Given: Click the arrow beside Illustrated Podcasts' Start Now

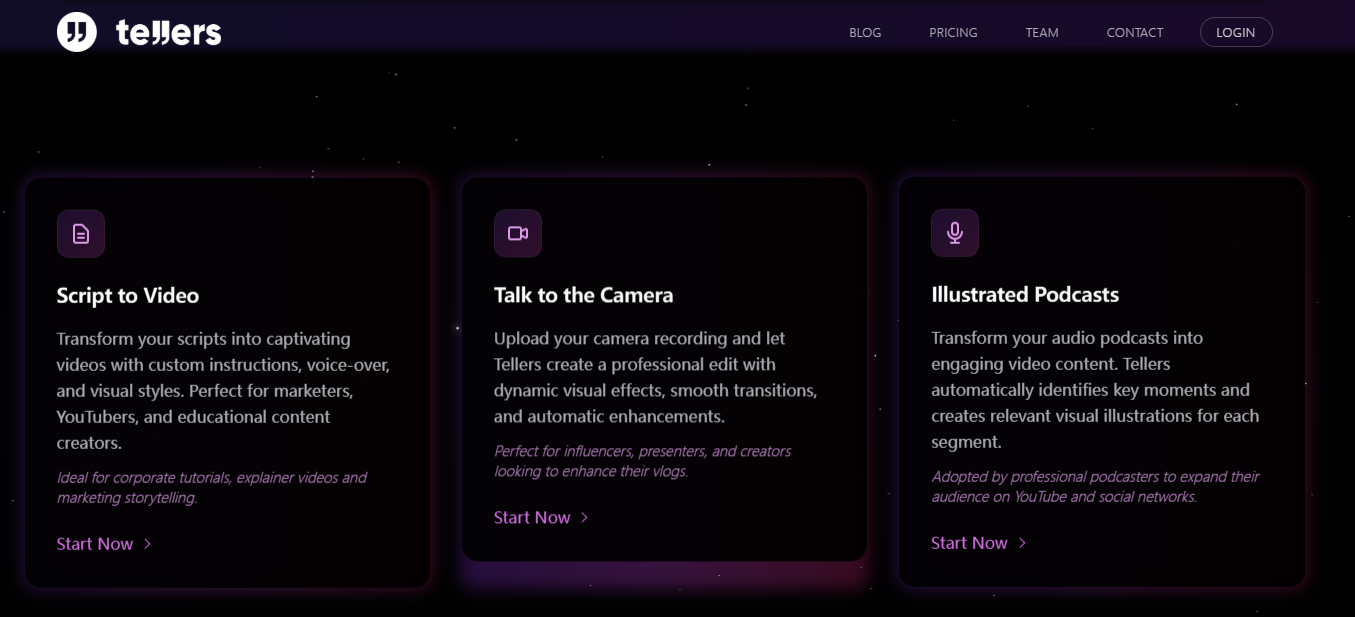Looking at the screenshot, I should pos(1022,542).
